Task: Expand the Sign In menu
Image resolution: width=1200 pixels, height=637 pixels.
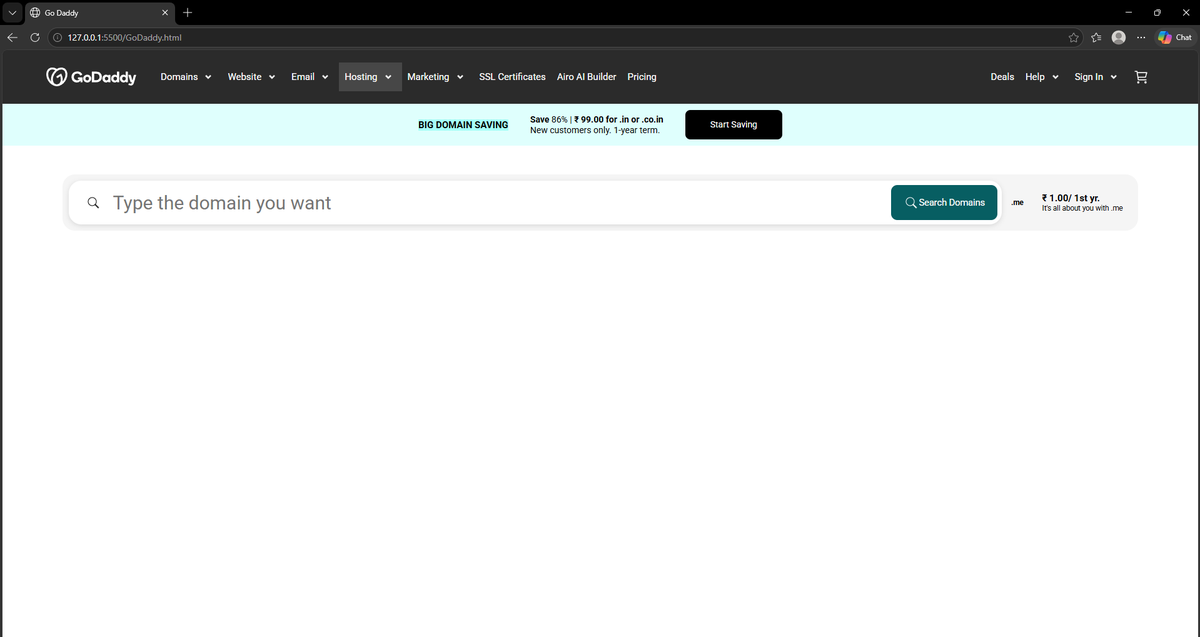Action: pyautogui.click(x=1096, y=77)
